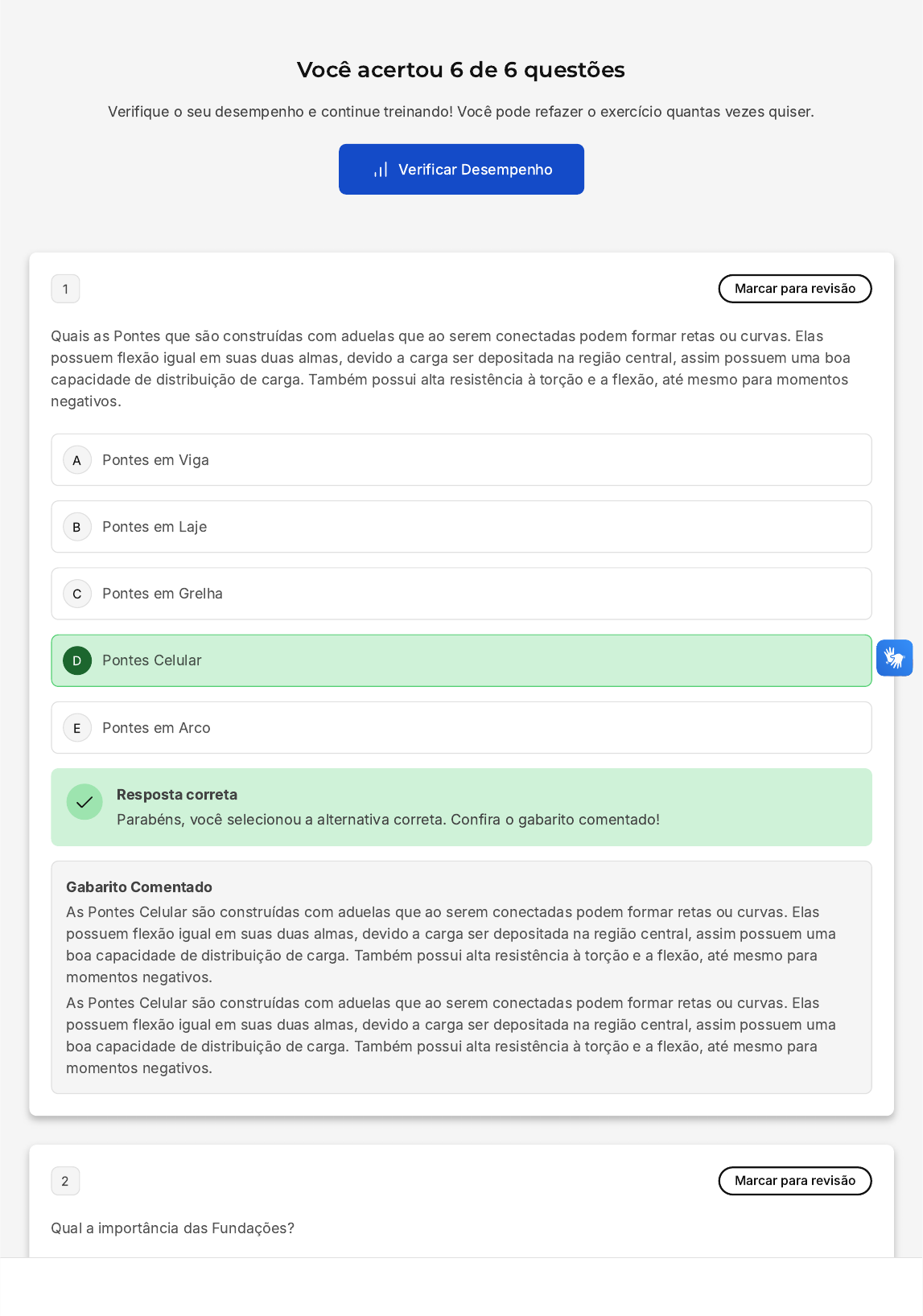Choose the Pontes em Arco answer text

[x=156, y=728]
